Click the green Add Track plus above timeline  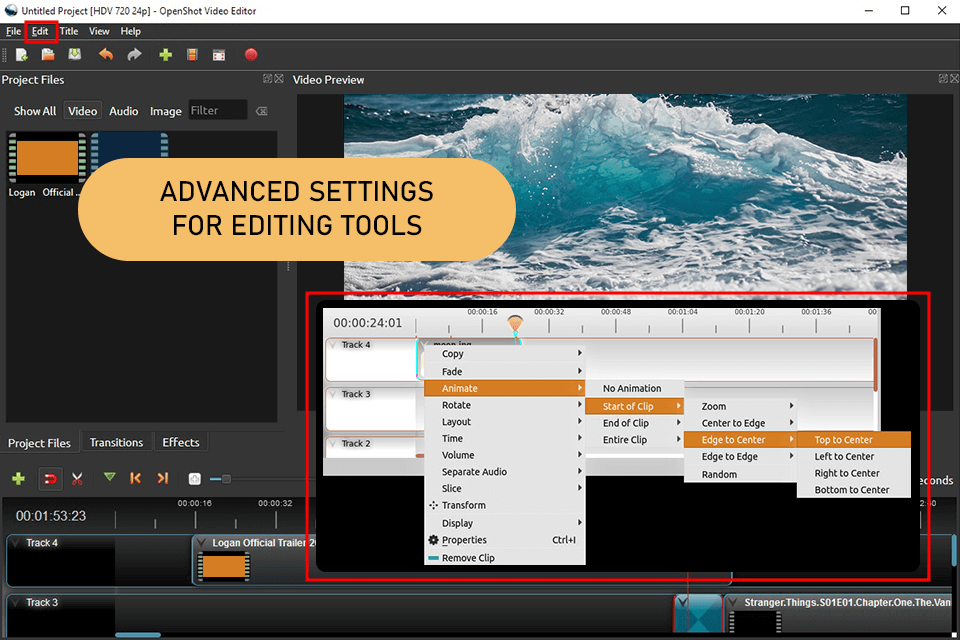click(19, 479)
